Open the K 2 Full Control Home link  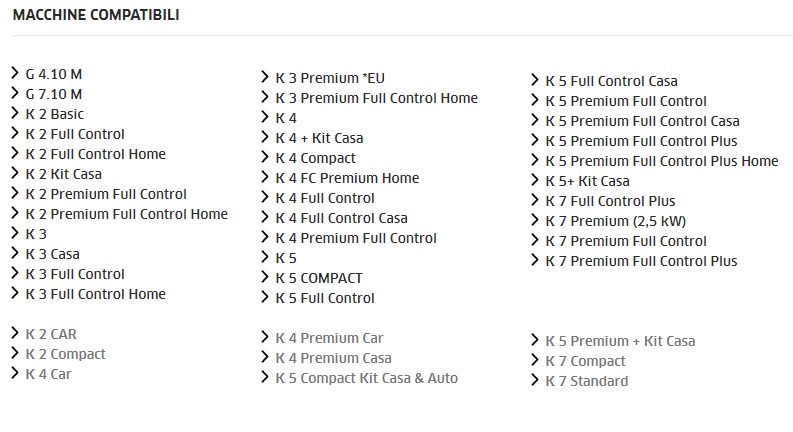tap(96, 154)
